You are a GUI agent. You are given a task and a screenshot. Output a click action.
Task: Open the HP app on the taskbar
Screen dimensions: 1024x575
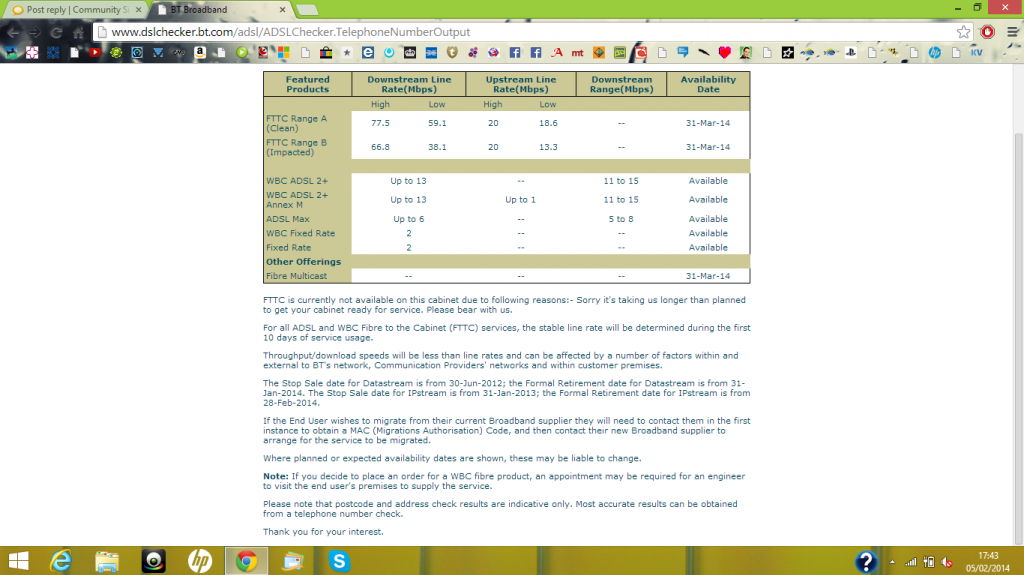[x=200, y=561]
